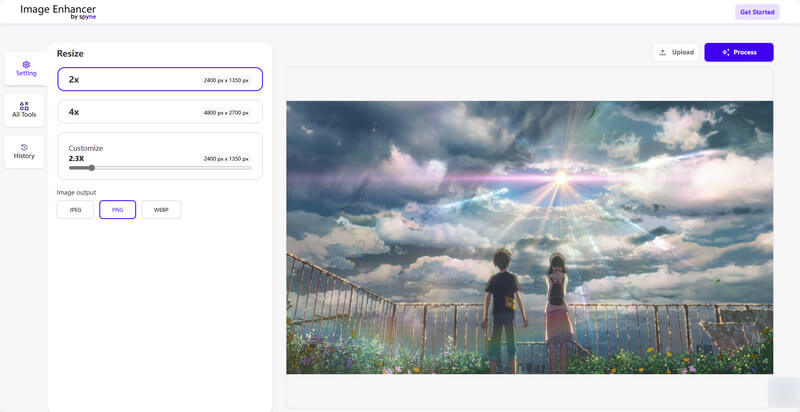This screenshot has width=800, height=412.
Task: Click the Upload arrow icon
Action: point(663,52)
